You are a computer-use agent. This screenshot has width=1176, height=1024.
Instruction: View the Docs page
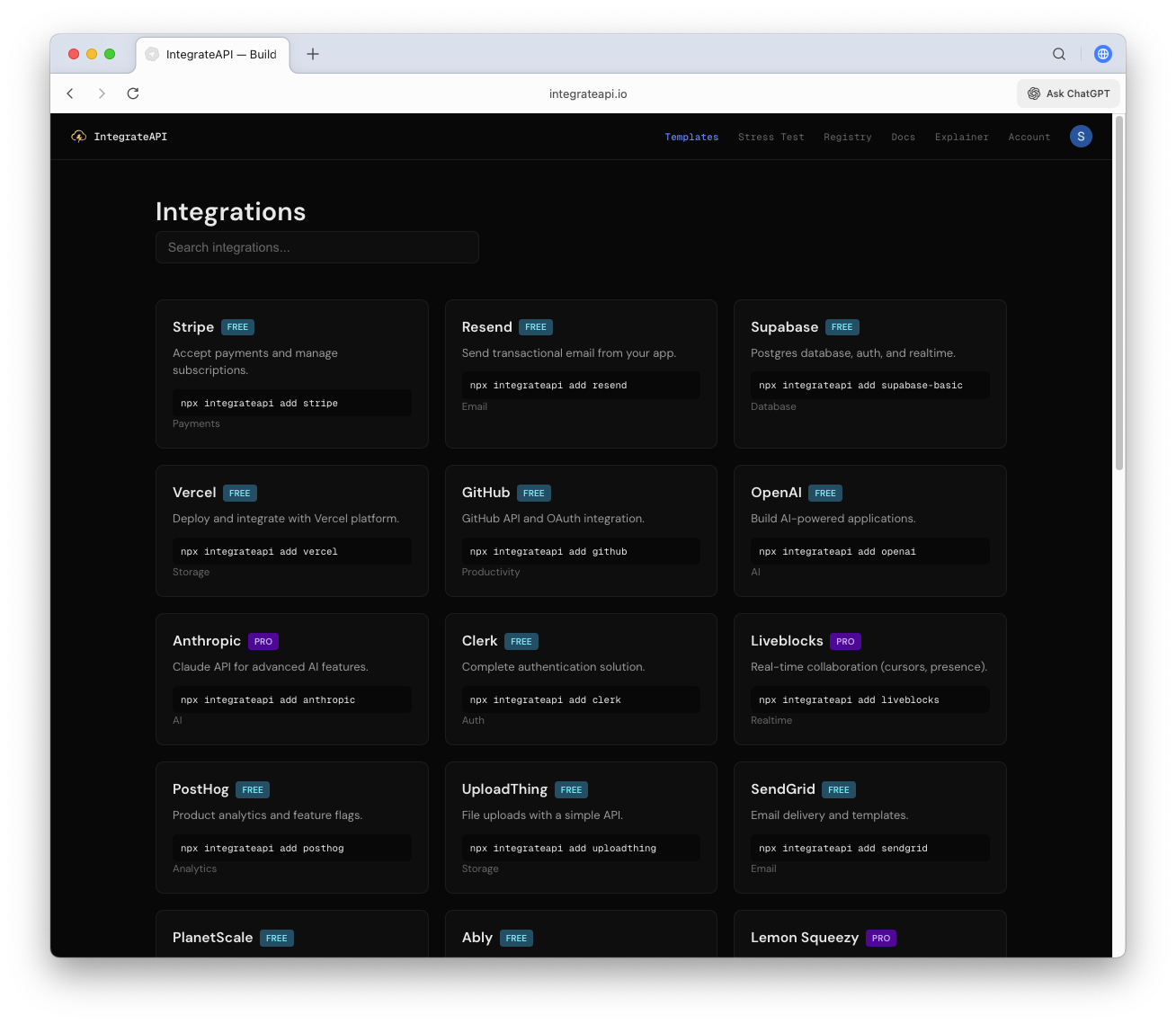(x=903, y=137)
